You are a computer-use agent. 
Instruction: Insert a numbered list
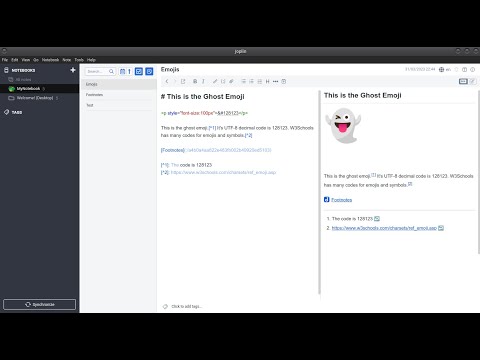pos(251,81)
